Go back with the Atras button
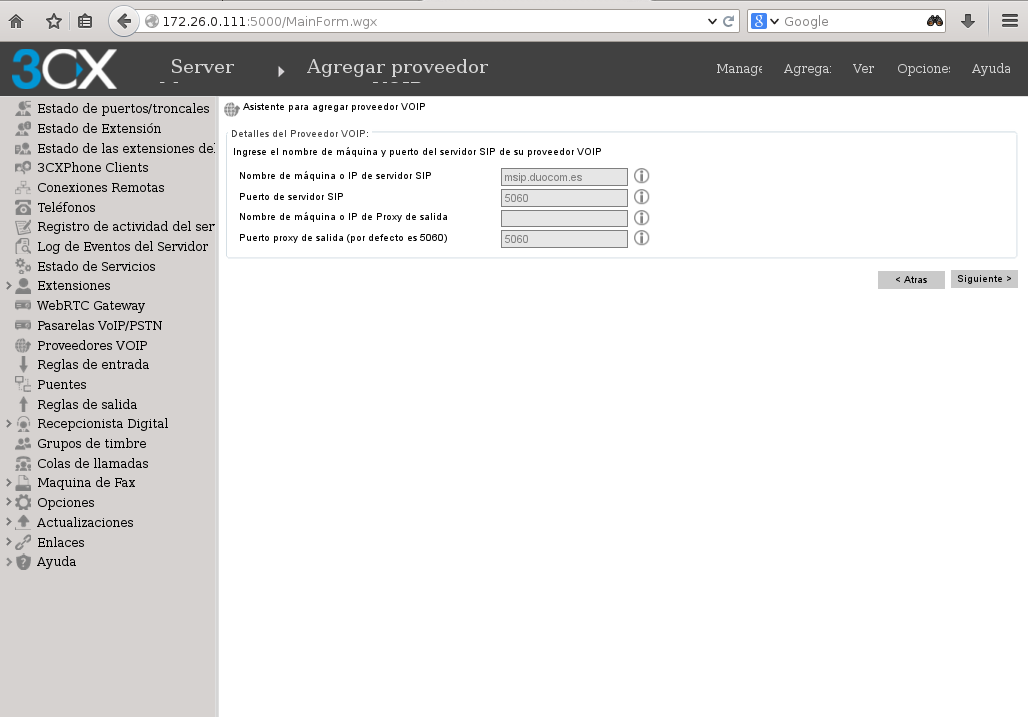The width and height of the screenshot is (1028, 717). pos(911,279)
